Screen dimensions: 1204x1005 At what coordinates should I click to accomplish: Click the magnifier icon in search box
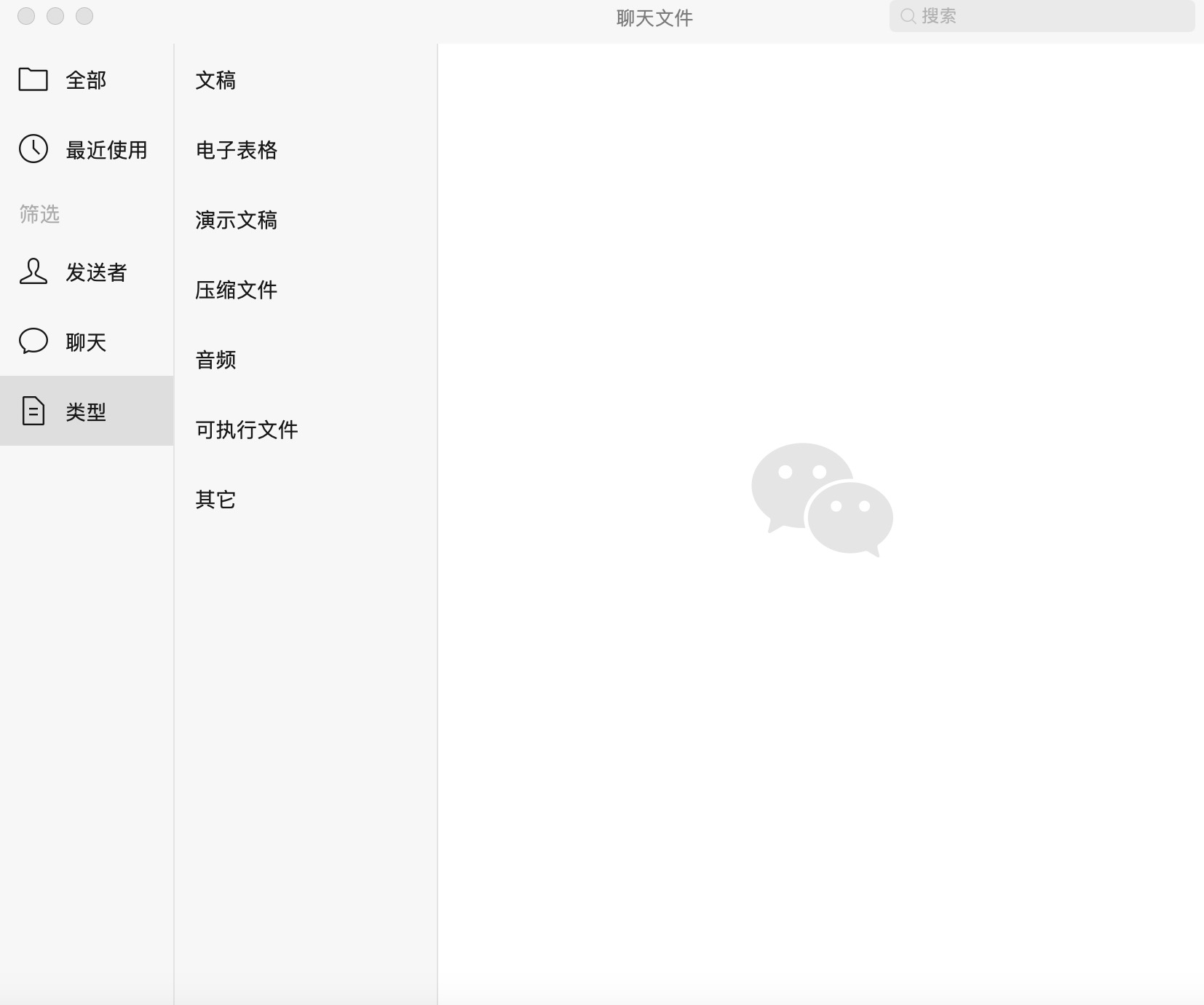tap(908, 16)
